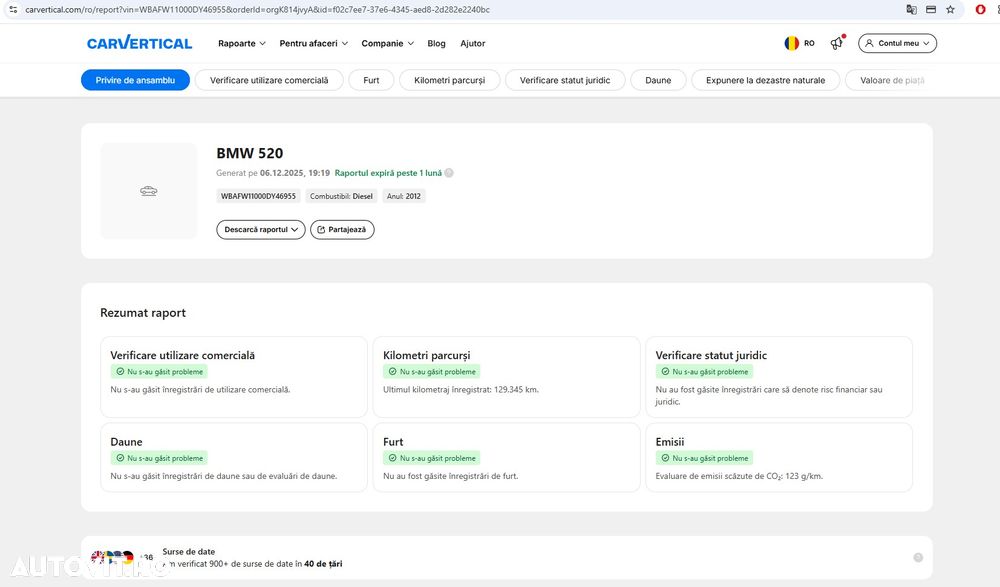Open the Contul meu account dropdown
This screenshot has width=1000, height=587.
coord(897,43)
